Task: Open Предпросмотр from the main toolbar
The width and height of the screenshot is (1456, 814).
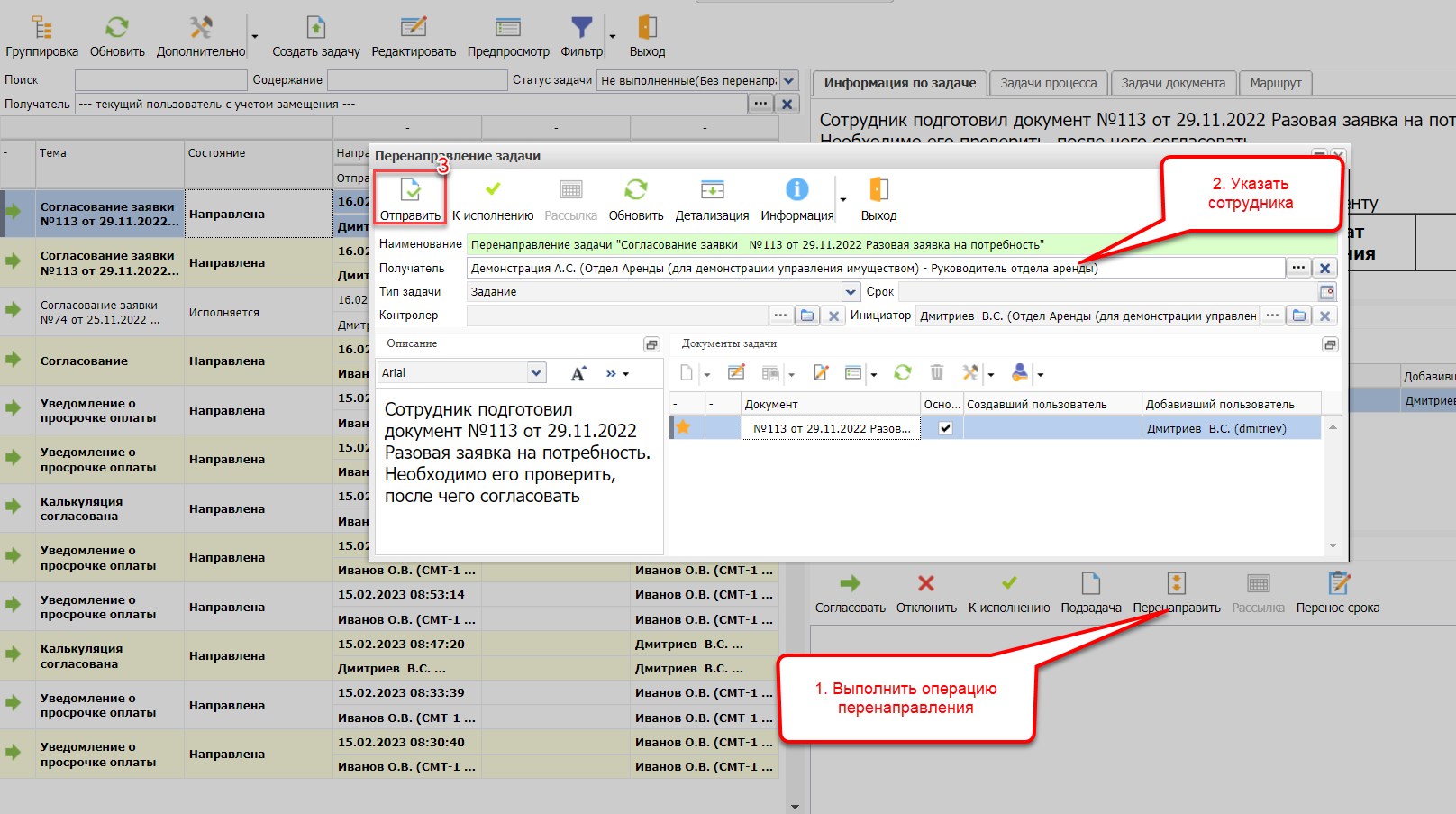Action: tap(507, 28)
